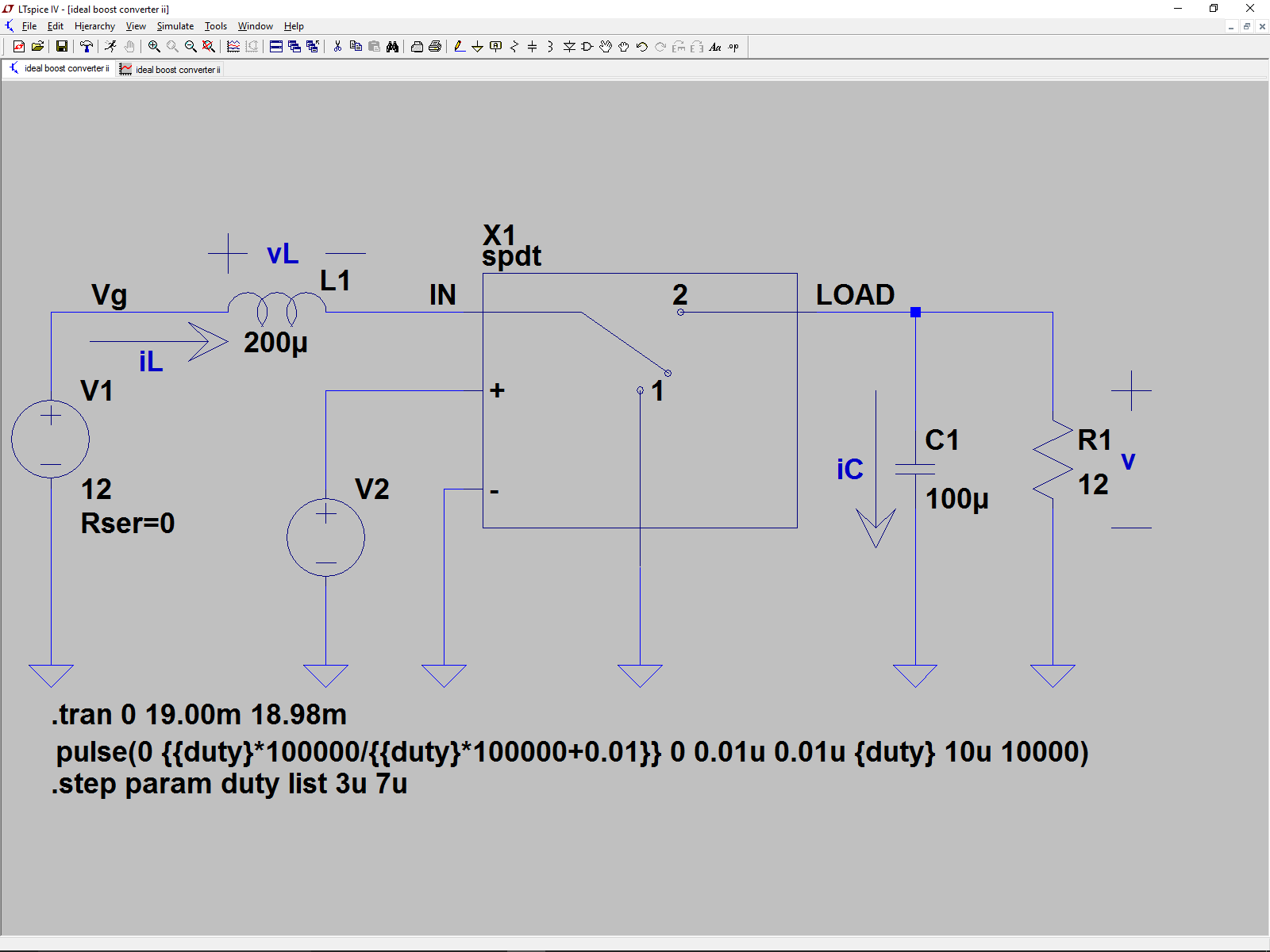Click the .step param duty directive text
1270x952 pixels.
point(229,784)
